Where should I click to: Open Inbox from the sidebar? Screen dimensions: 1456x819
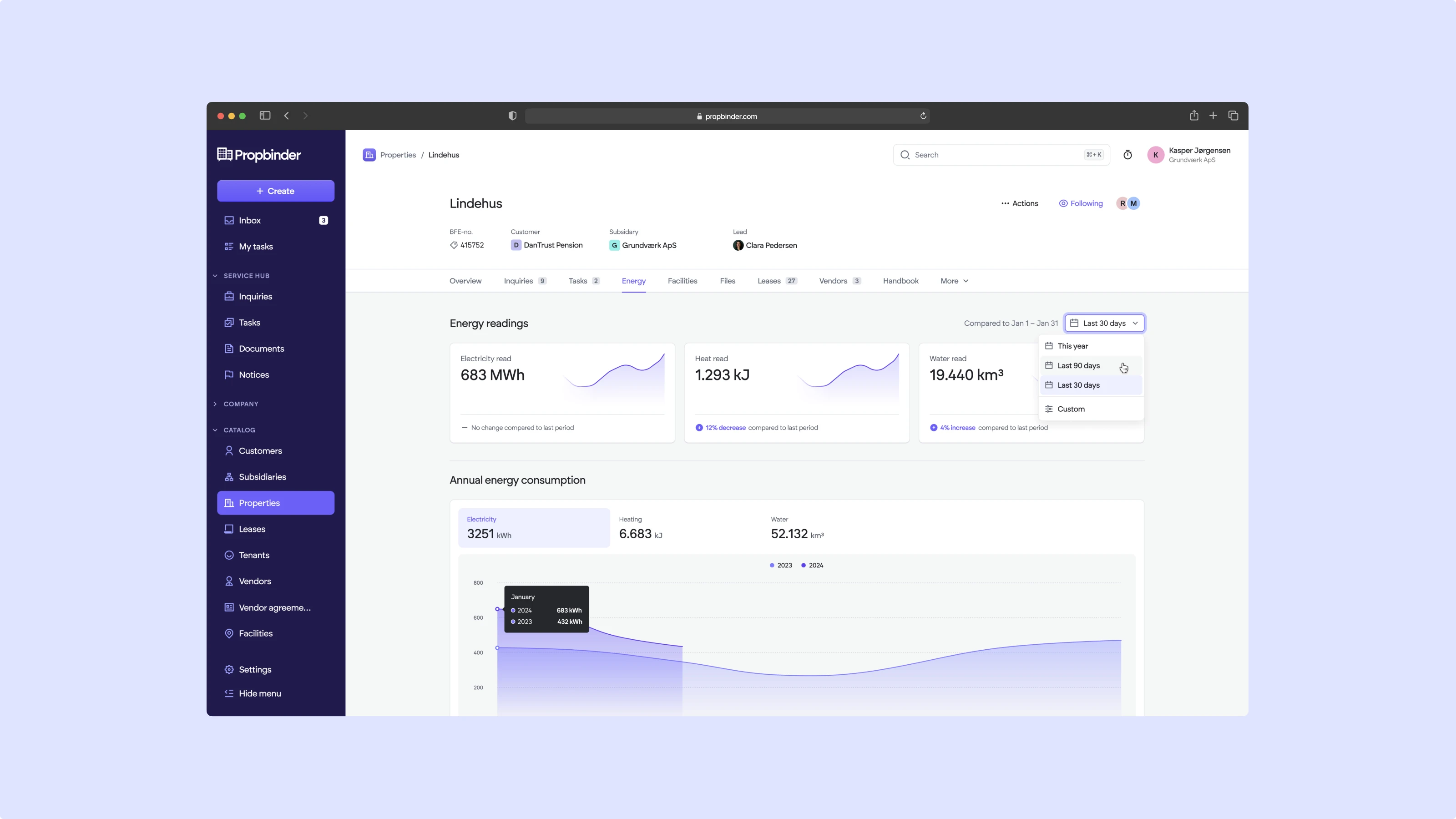tap(249, 220)
